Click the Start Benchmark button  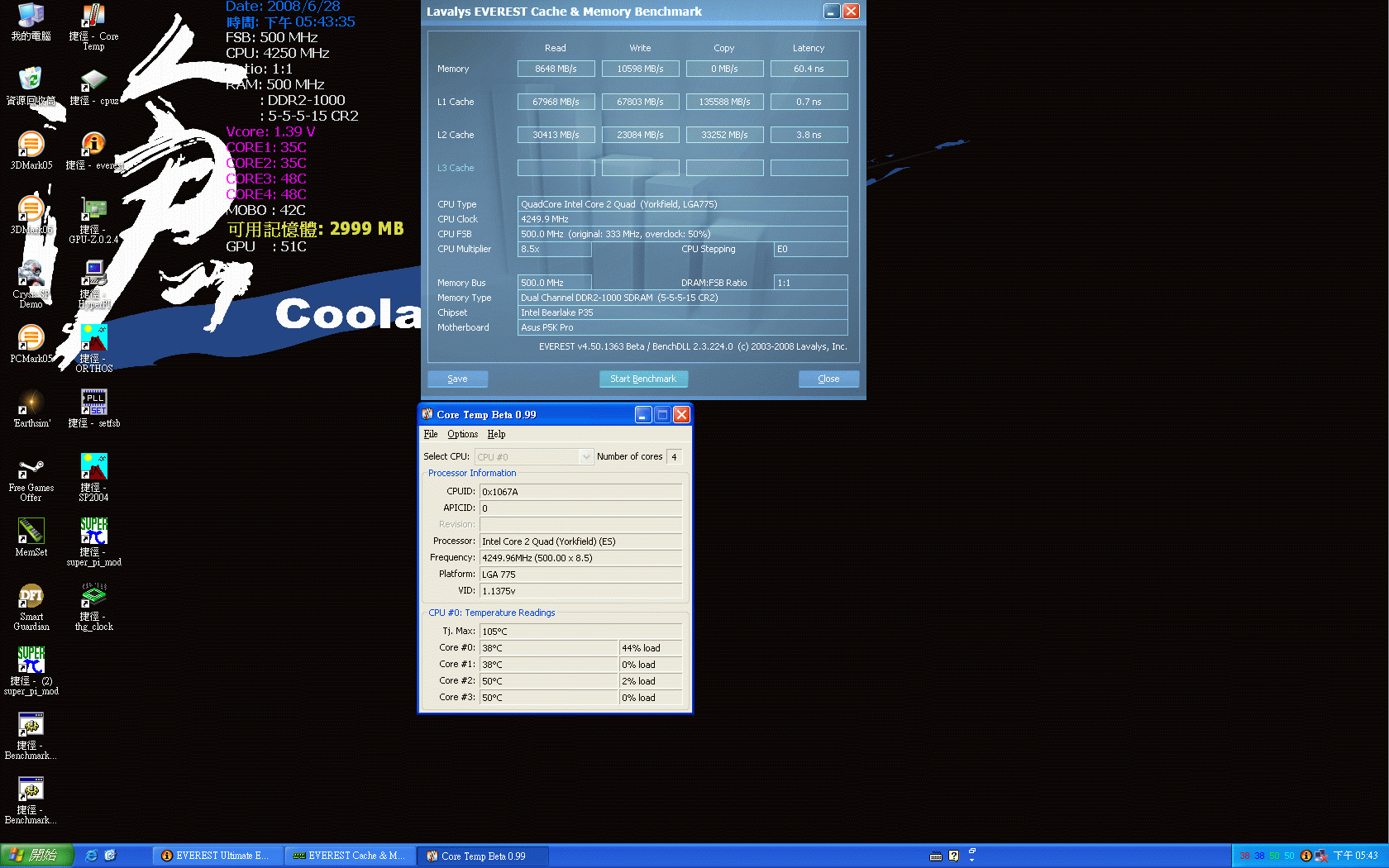point(643,379)
